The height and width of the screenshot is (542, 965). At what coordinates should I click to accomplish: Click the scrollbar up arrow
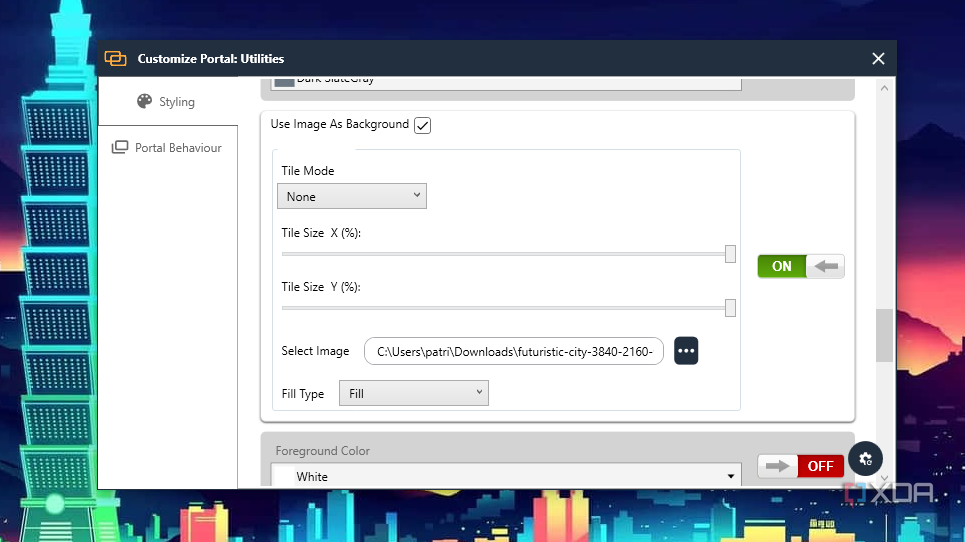[884, 88]
